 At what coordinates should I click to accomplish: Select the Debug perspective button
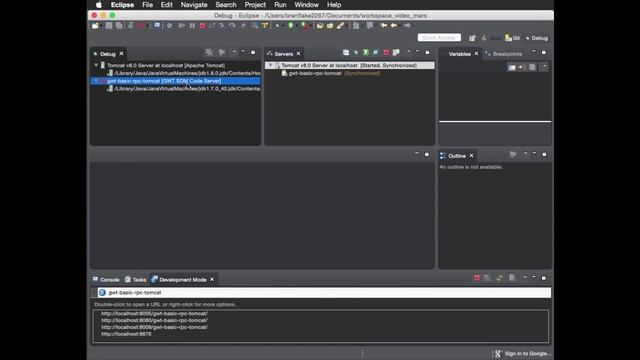[x=537, y=38]
